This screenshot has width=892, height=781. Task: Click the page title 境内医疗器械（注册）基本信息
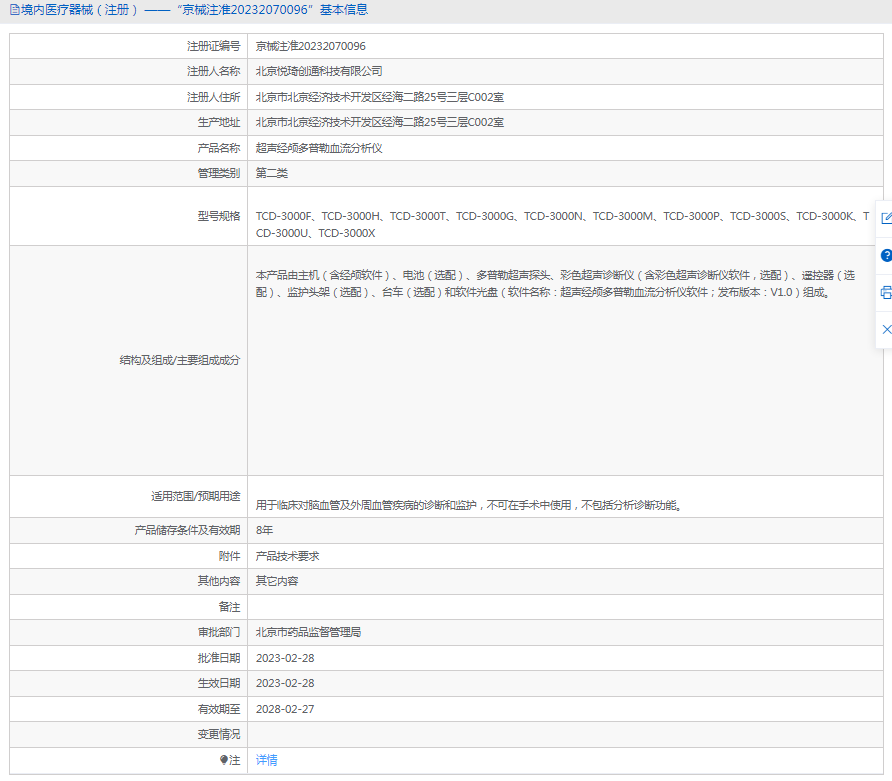(195, 10)
